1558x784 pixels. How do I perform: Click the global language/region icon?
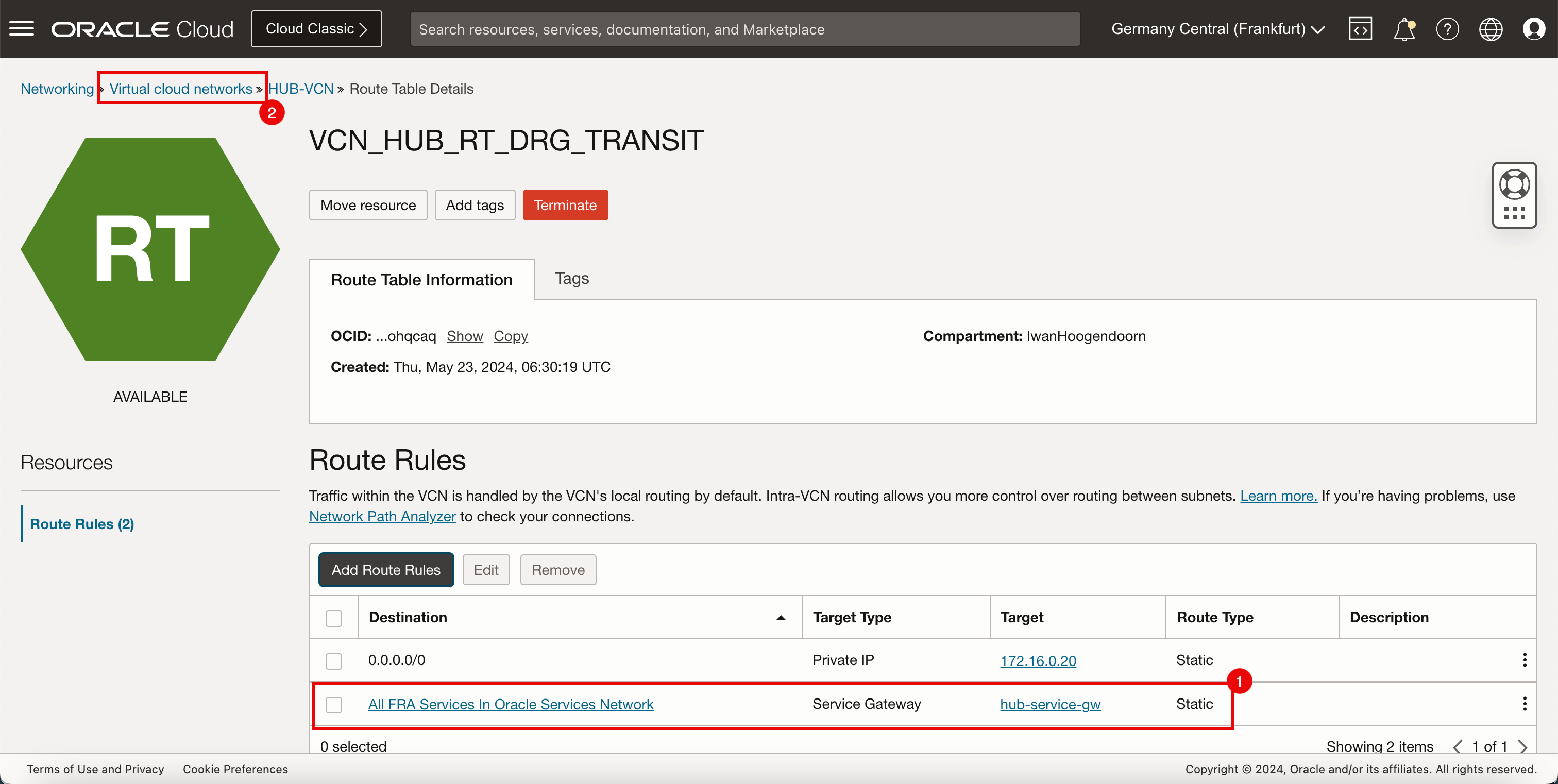point(1490,29)
